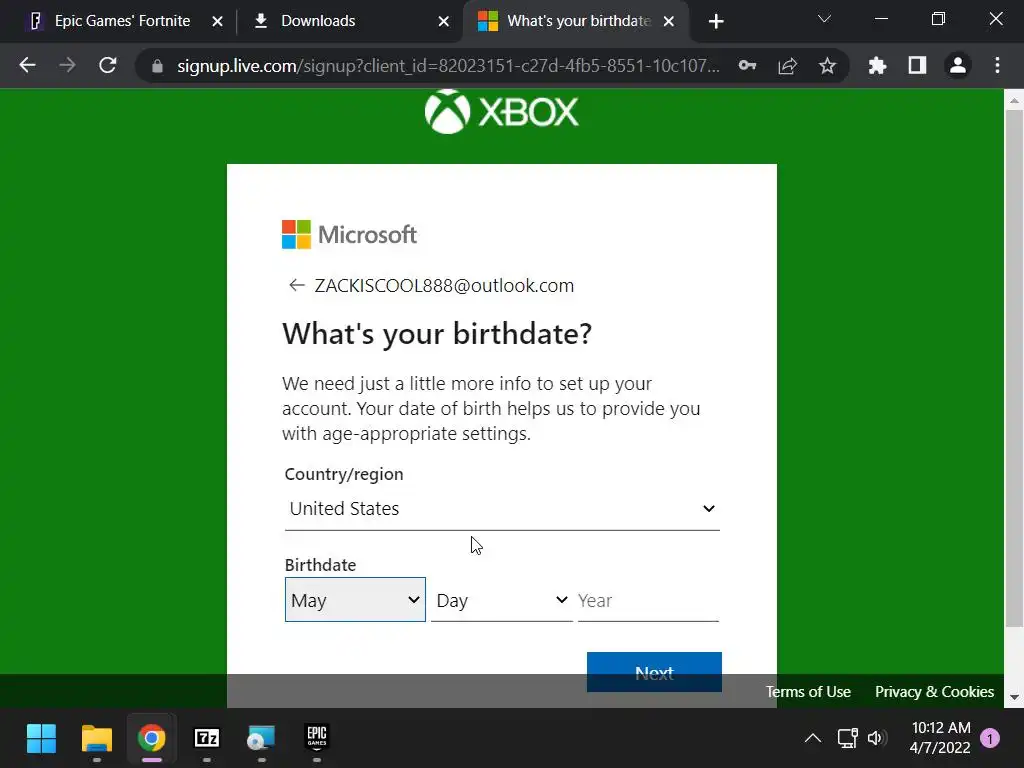Viewport: 1024px width, 768px height.
Task: Go back from the email using the arrow
Action: click(296, 285)
